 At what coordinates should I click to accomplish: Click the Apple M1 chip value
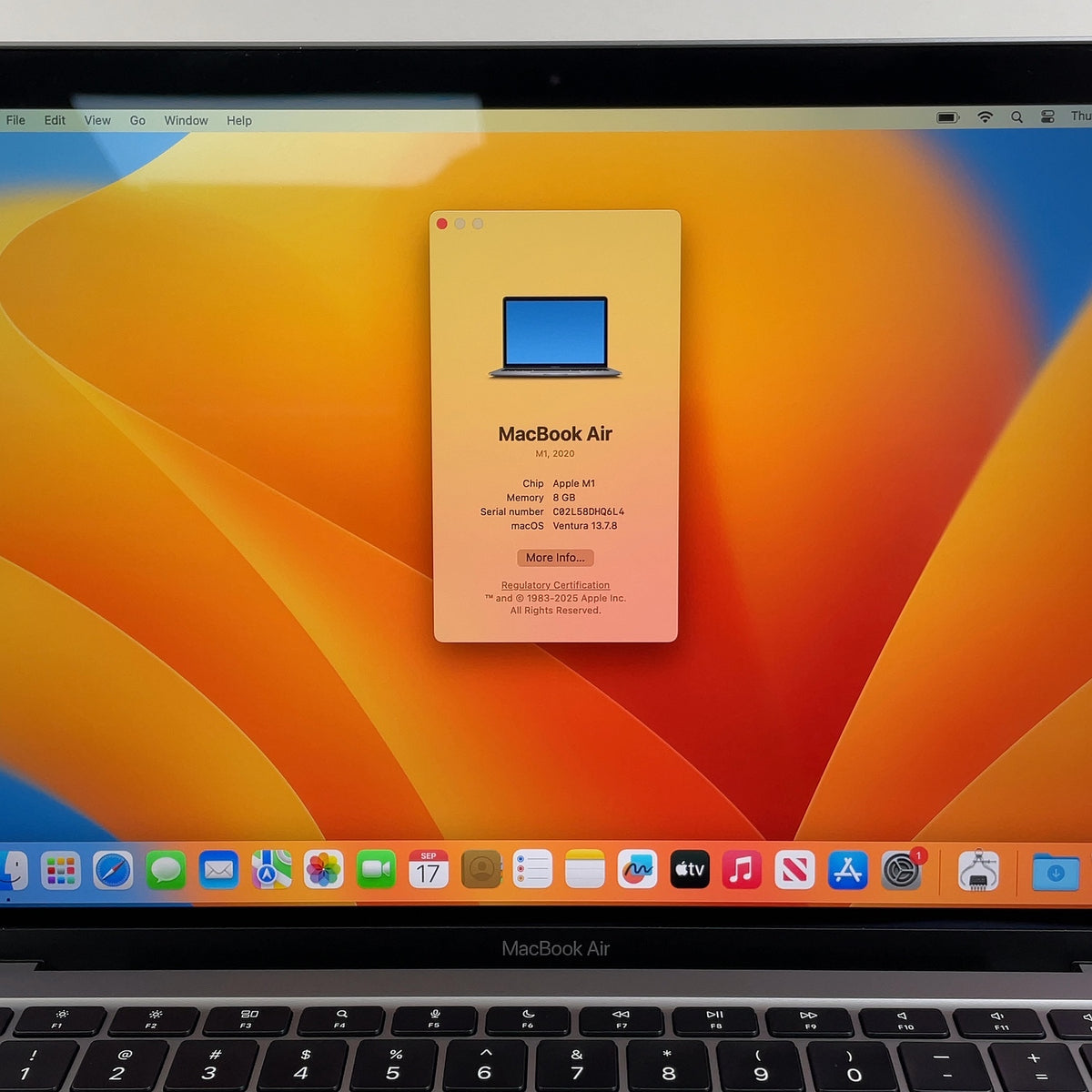[x=574, y=483]
